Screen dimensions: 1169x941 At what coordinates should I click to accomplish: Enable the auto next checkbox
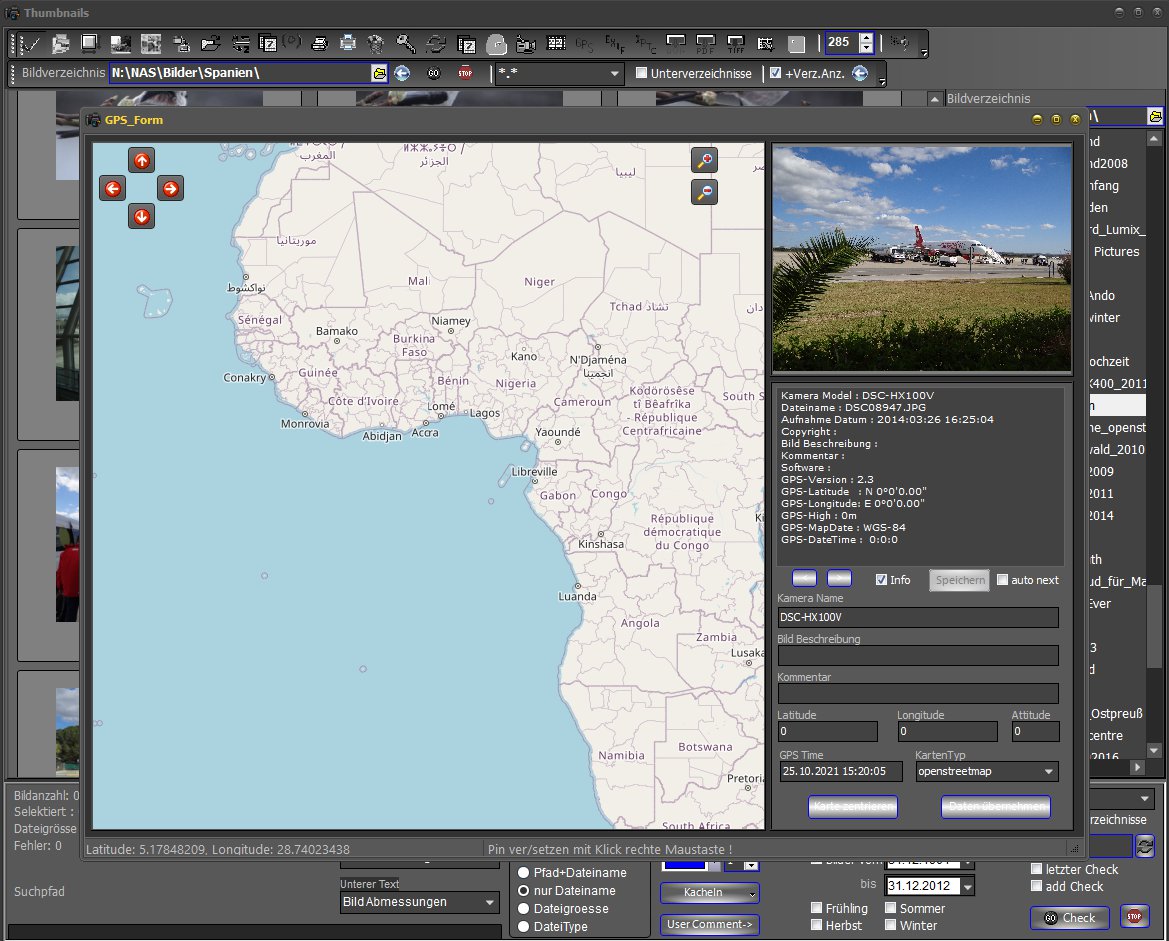click(1003, 580)
